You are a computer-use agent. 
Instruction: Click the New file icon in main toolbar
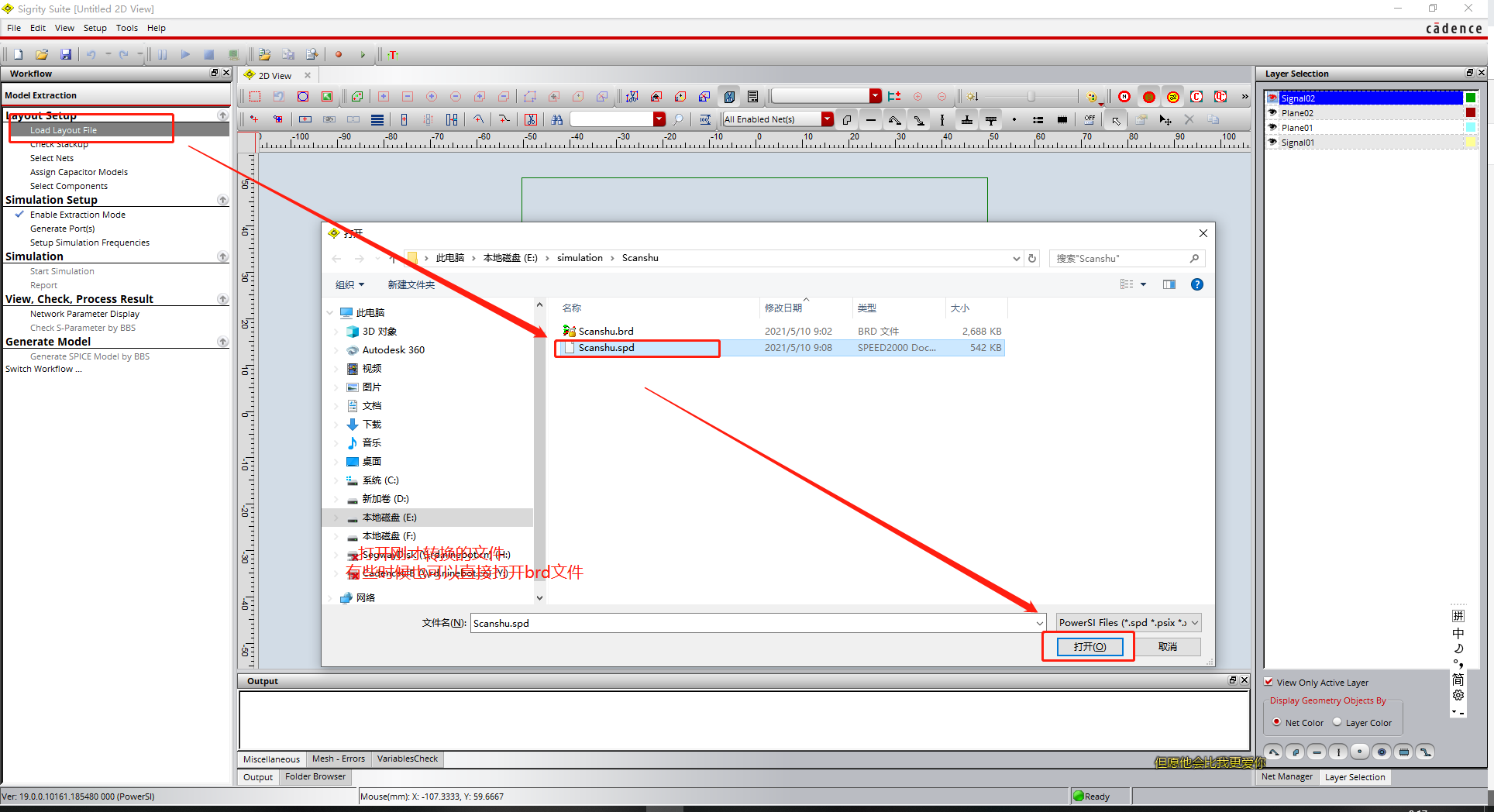(18, 54)
